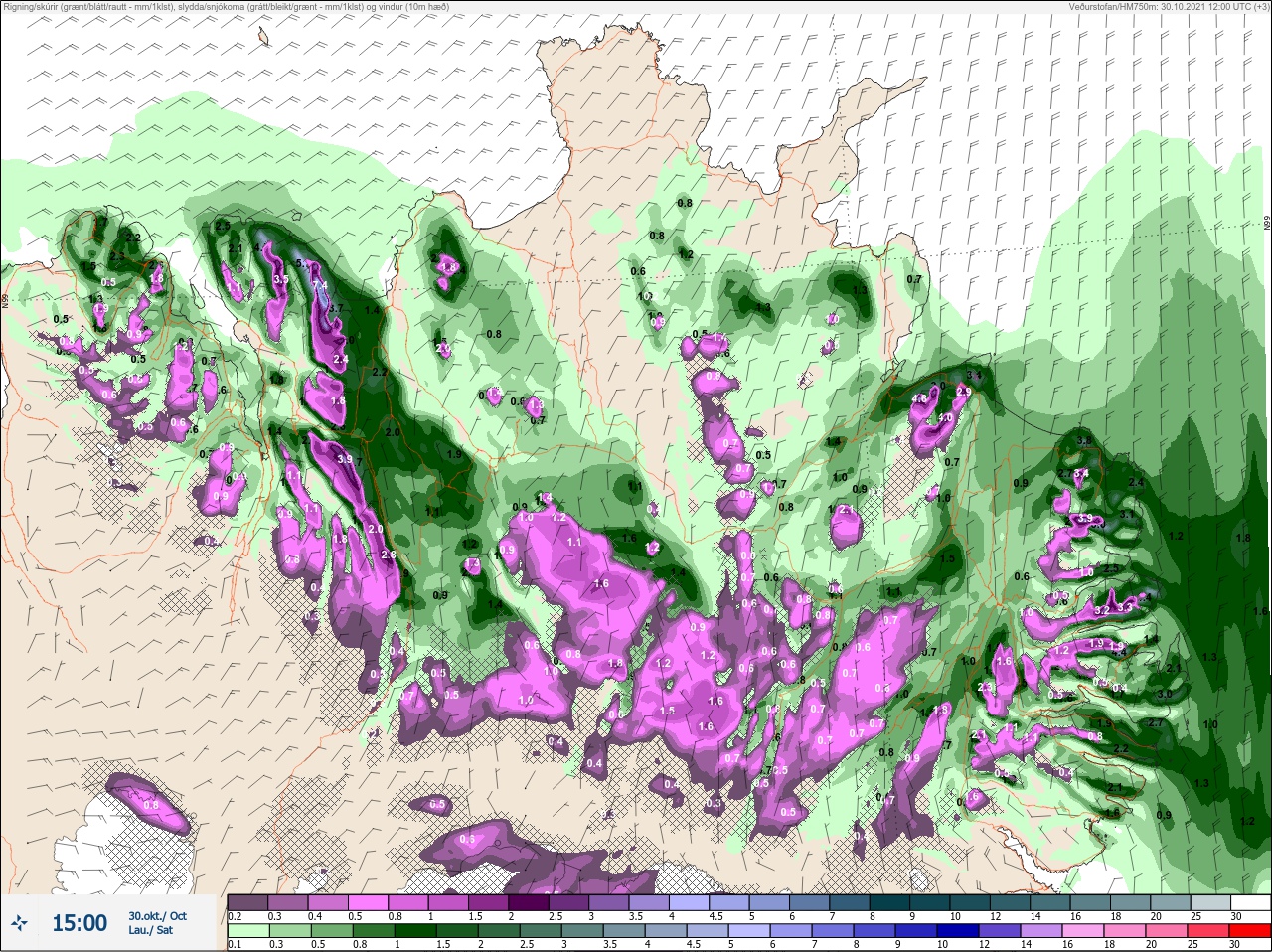Select the white snow scale swatch at 30
This screenshot has height=952, width=1272.
click(x=1251, y=902)
